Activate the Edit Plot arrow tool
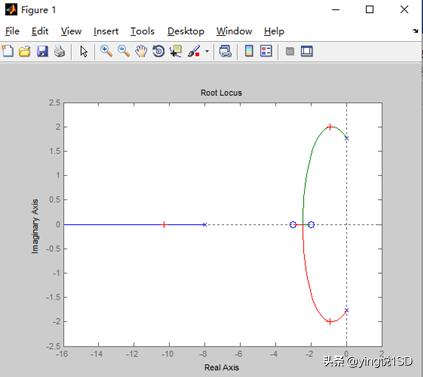The image size is (423, 377). (83, 51)
